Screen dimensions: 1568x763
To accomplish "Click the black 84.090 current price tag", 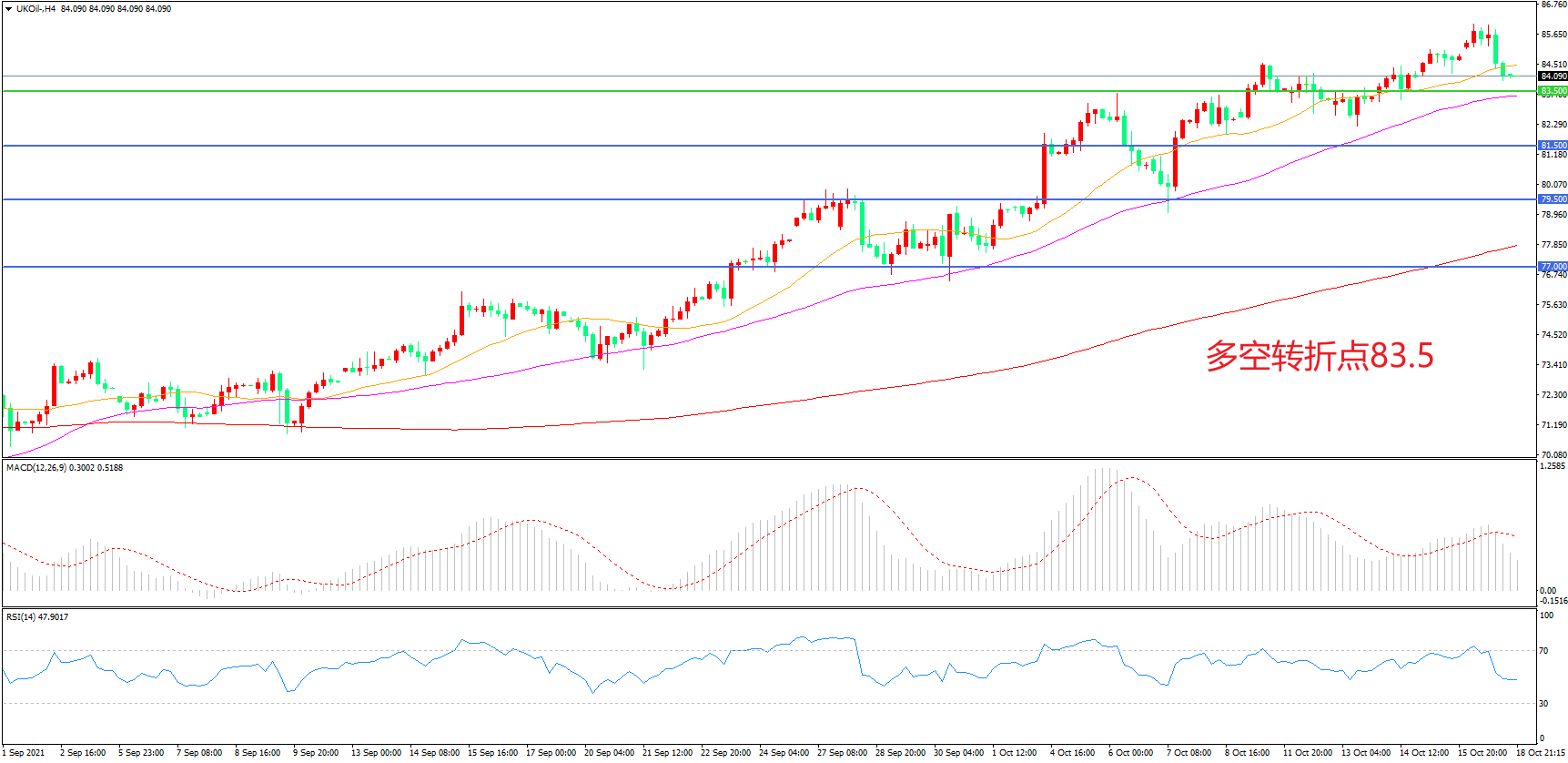I will (1553, 76).
